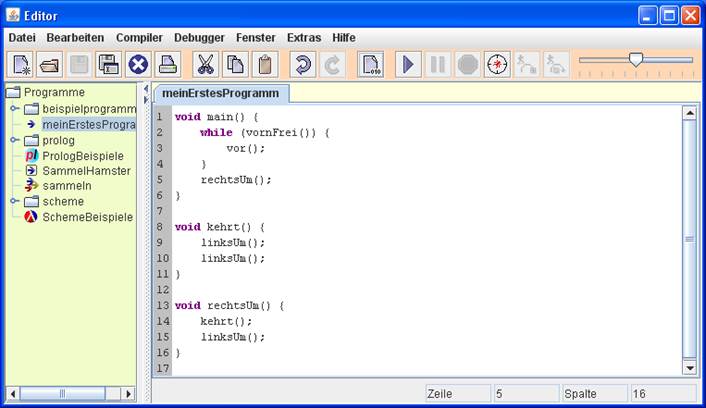Create a new program file
This screenshot has width=706, height=408.
tap(22, 65)
